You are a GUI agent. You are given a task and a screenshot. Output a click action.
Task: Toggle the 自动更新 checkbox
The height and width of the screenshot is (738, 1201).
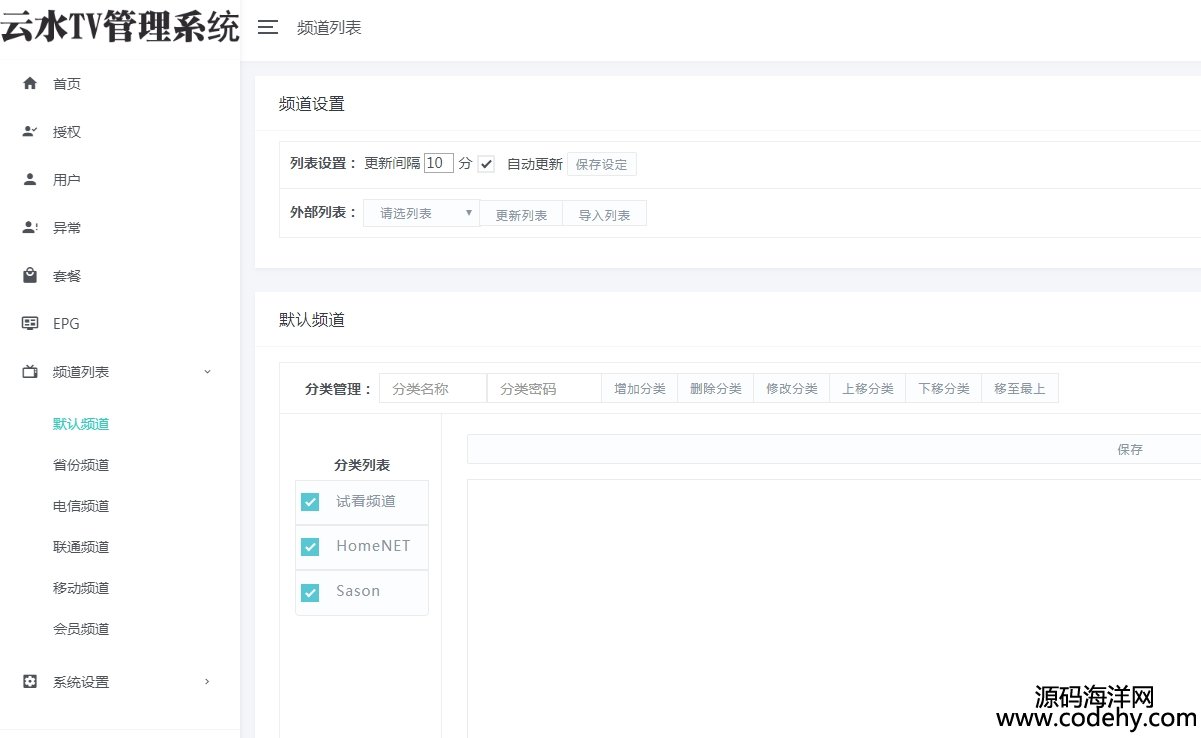486,164
